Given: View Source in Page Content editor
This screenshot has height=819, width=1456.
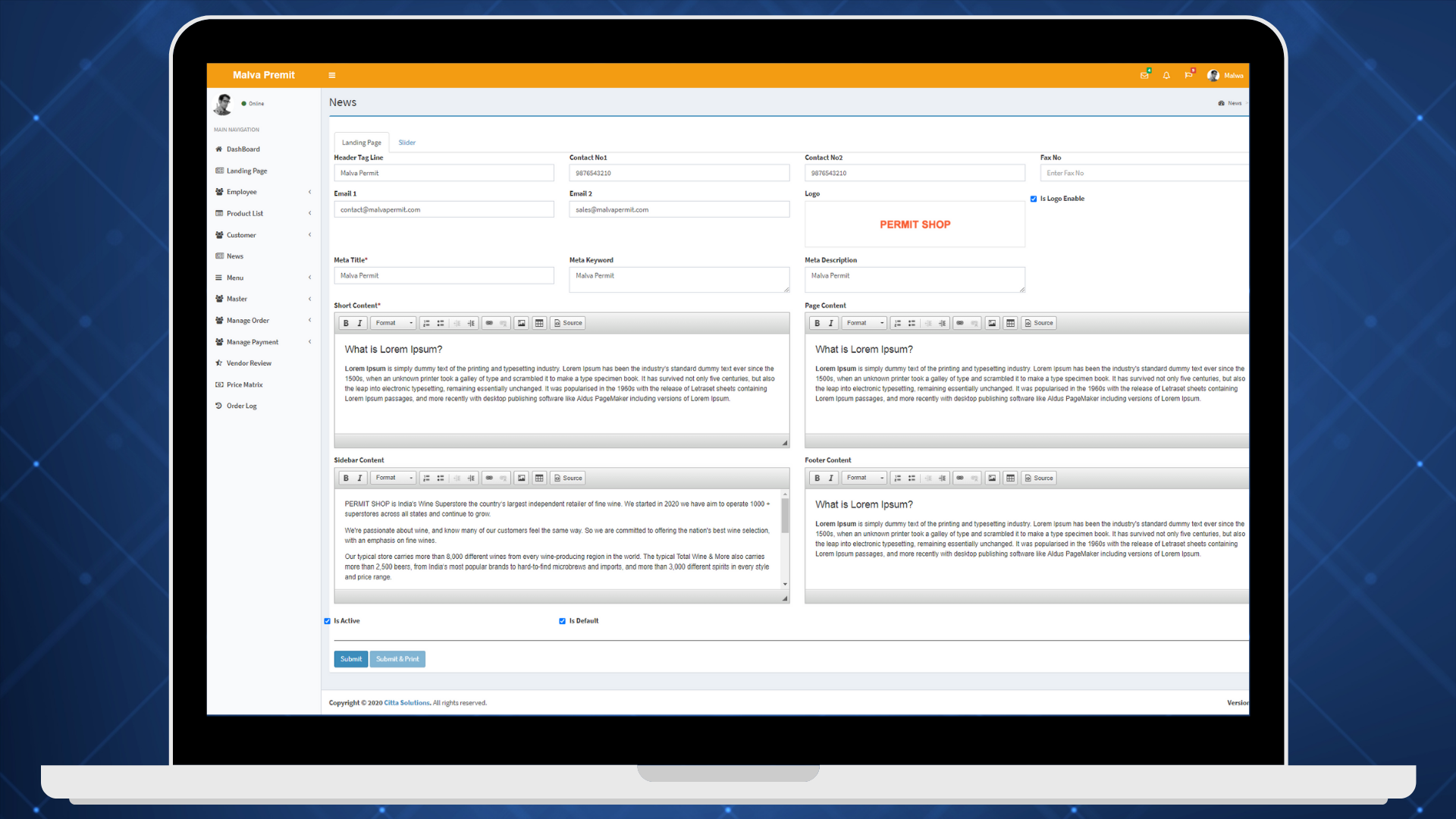Looking at the screenshot, I should point(1039,323).
